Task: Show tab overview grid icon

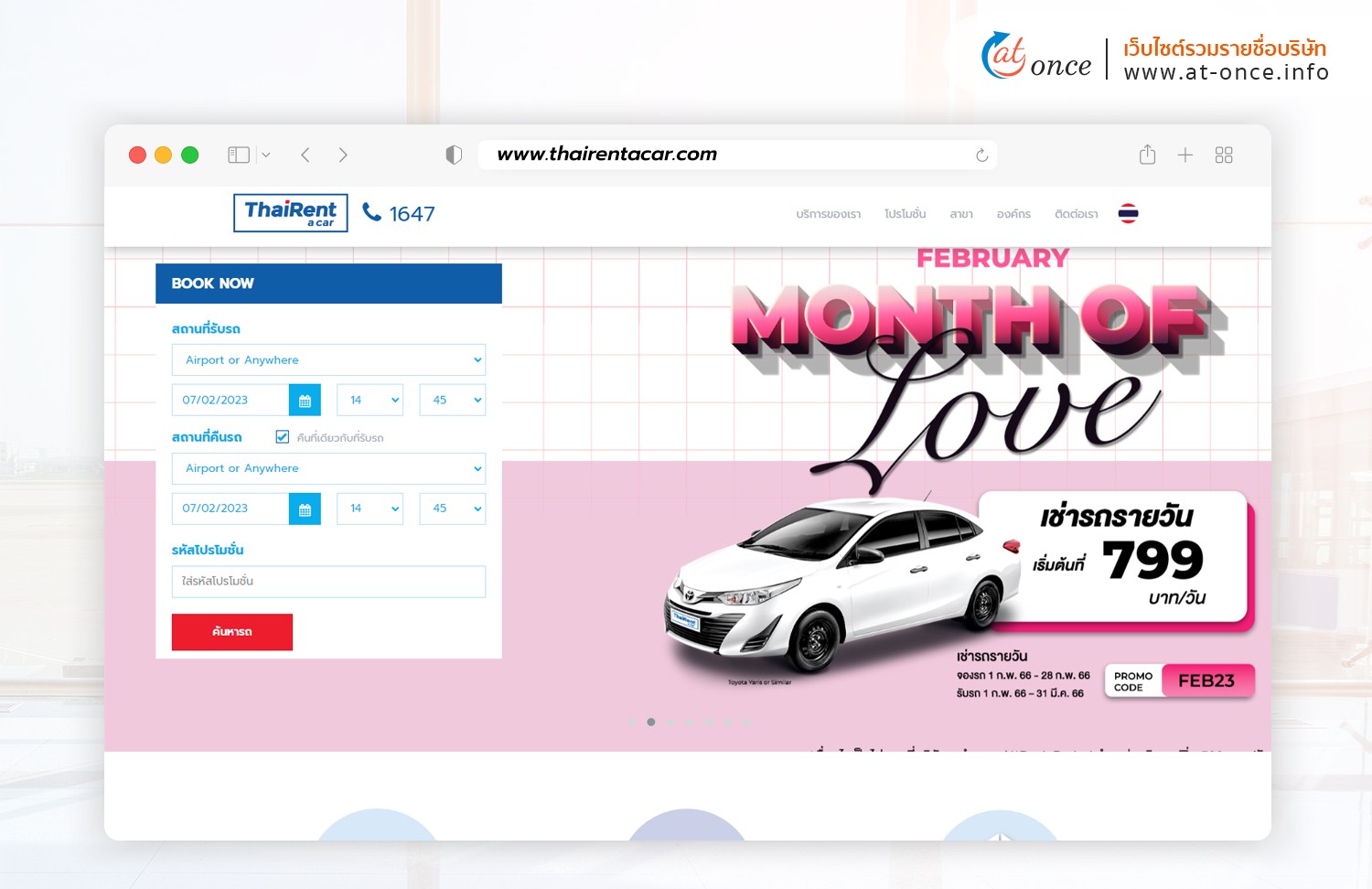Action: click(1224, 155)
